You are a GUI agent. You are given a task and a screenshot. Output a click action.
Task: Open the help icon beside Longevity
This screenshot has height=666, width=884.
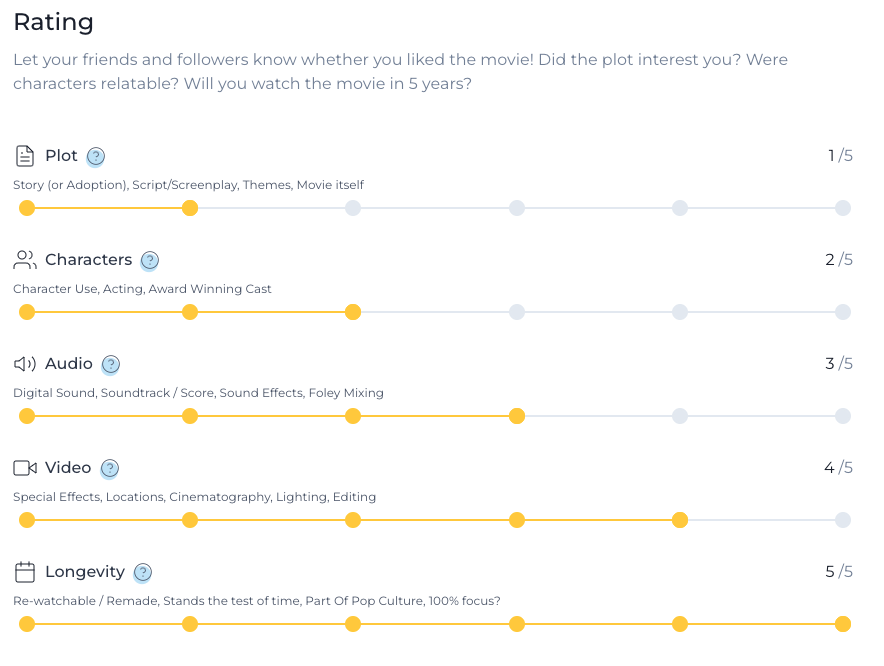(x=143, y=572)
